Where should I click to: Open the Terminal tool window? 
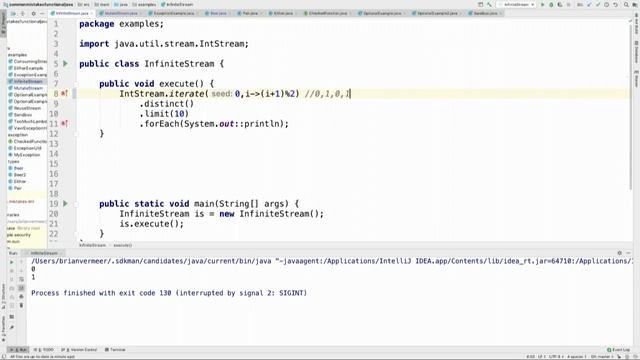115,350
